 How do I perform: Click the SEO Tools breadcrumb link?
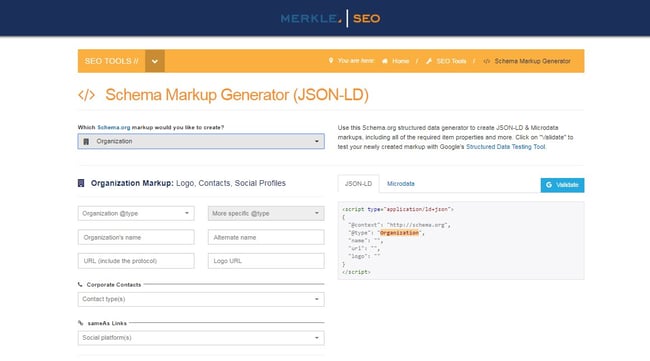point(451,61)
